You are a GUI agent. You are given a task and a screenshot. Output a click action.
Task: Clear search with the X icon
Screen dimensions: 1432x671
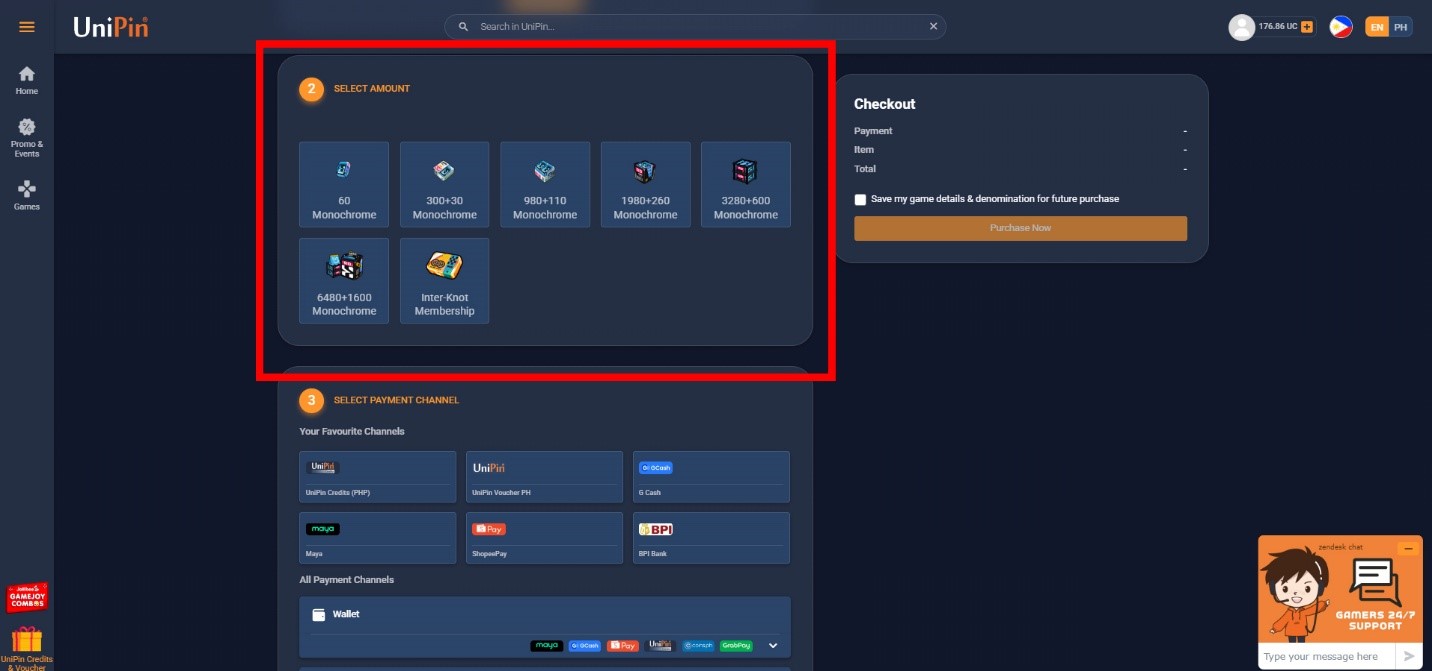(934, 27)
